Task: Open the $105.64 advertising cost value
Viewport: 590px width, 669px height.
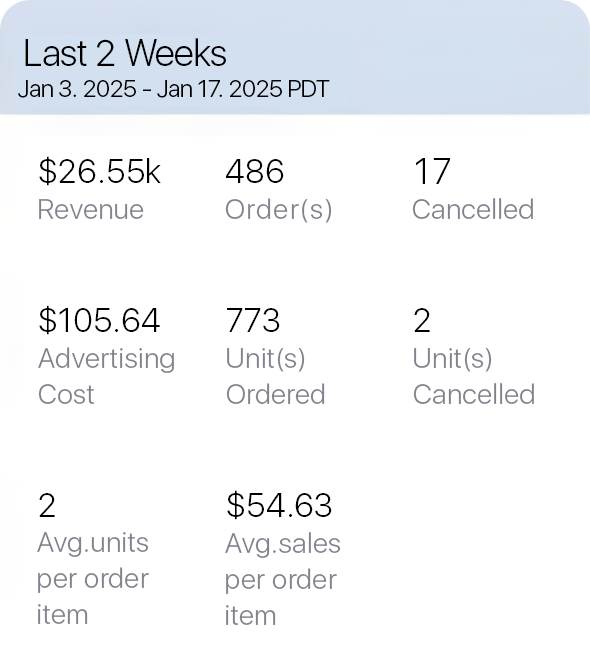Action: pyautogui.click(x=99, y=320)
